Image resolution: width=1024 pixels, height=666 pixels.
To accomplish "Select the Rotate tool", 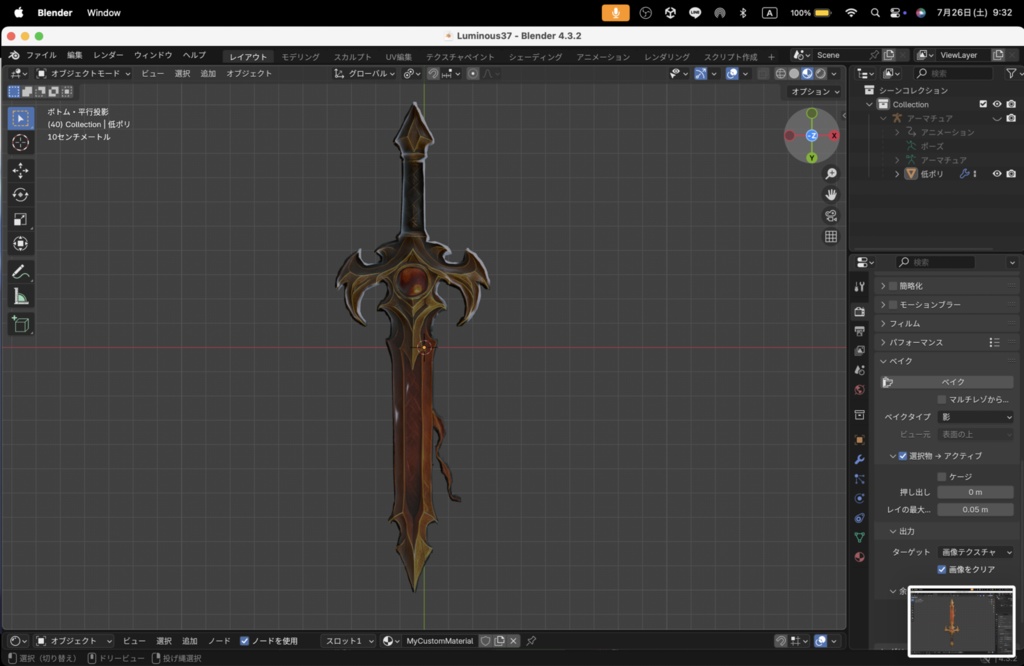I will click(20, 195).
